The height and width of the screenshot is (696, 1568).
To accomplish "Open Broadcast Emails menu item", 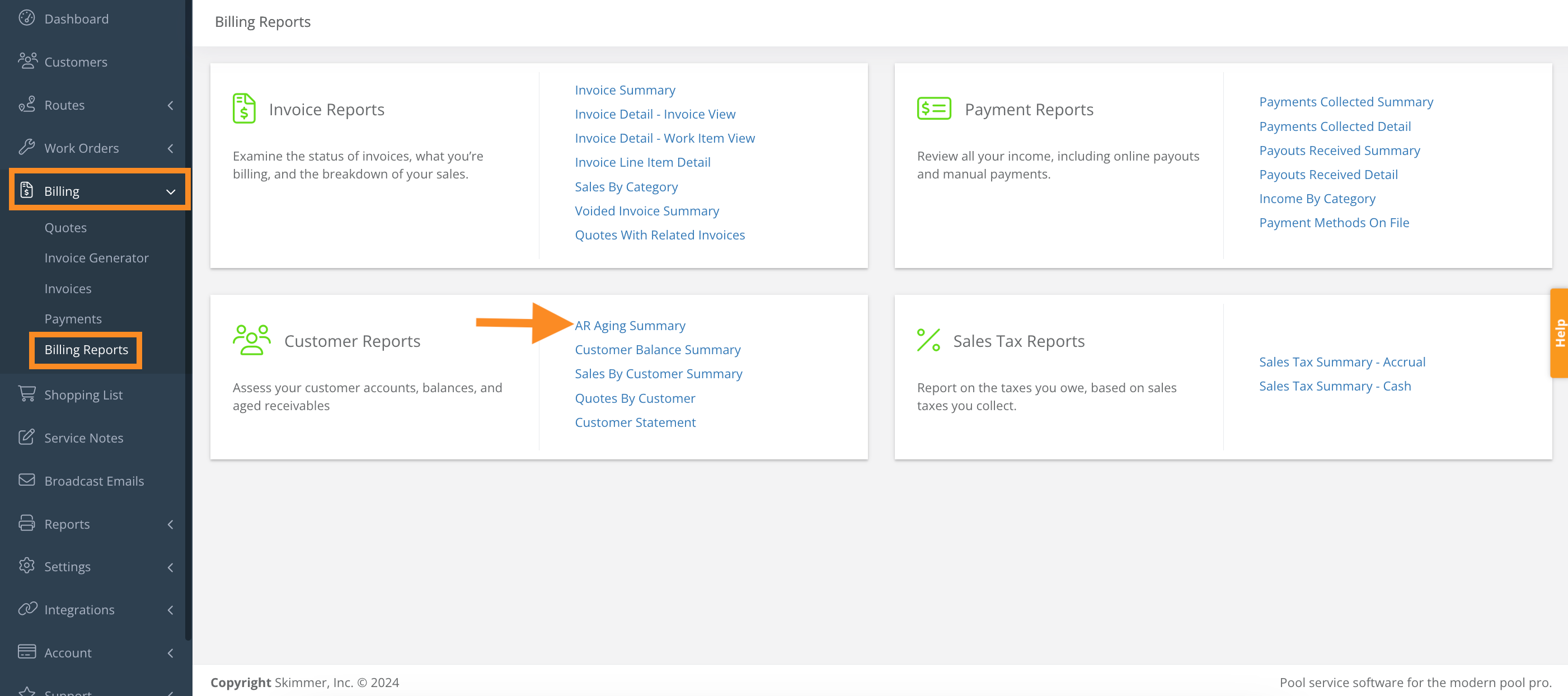I will (95, 481).
